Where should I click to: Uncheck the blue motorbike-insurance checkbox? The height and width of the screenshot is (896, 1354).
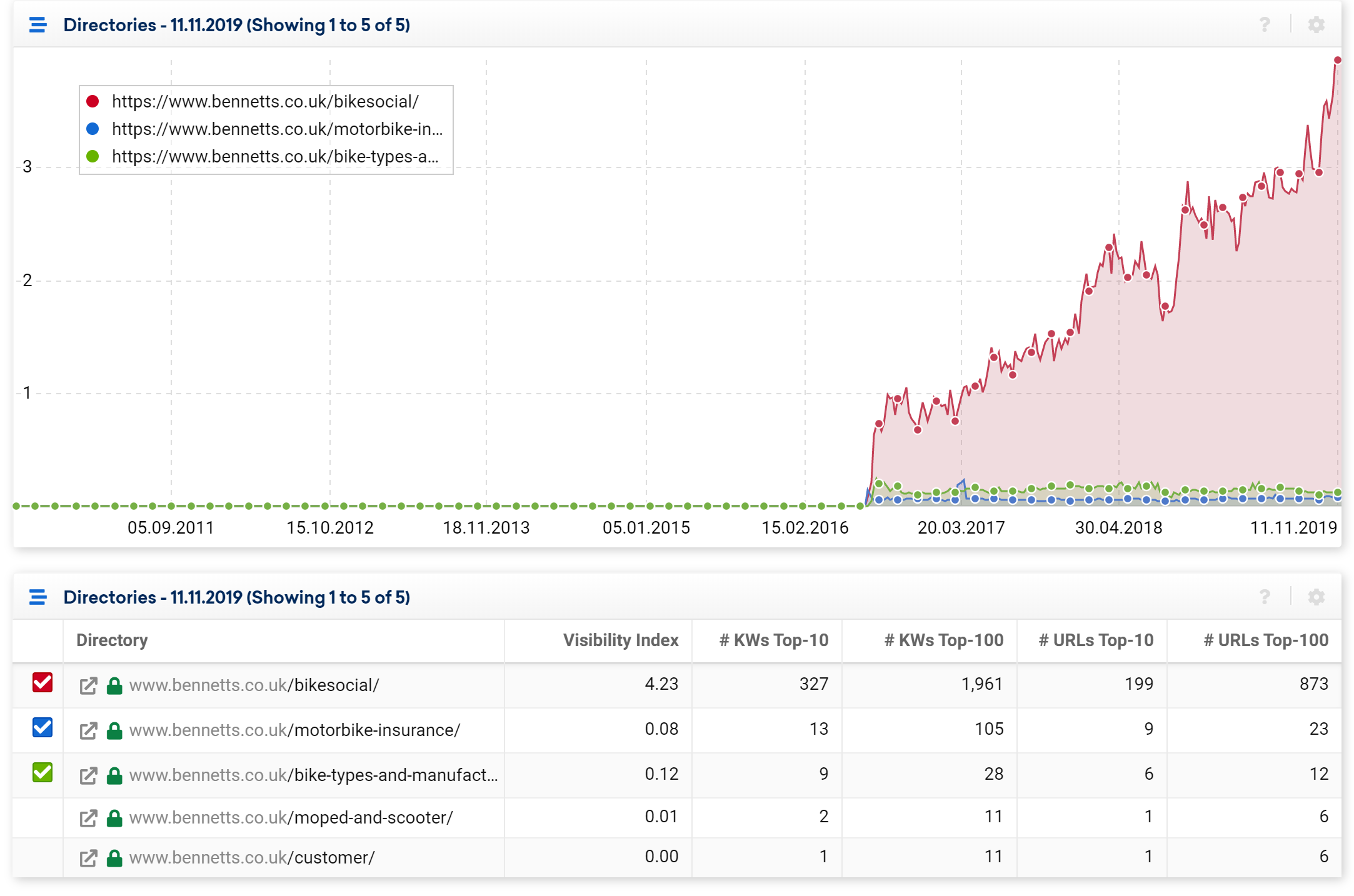click(43, 728)
